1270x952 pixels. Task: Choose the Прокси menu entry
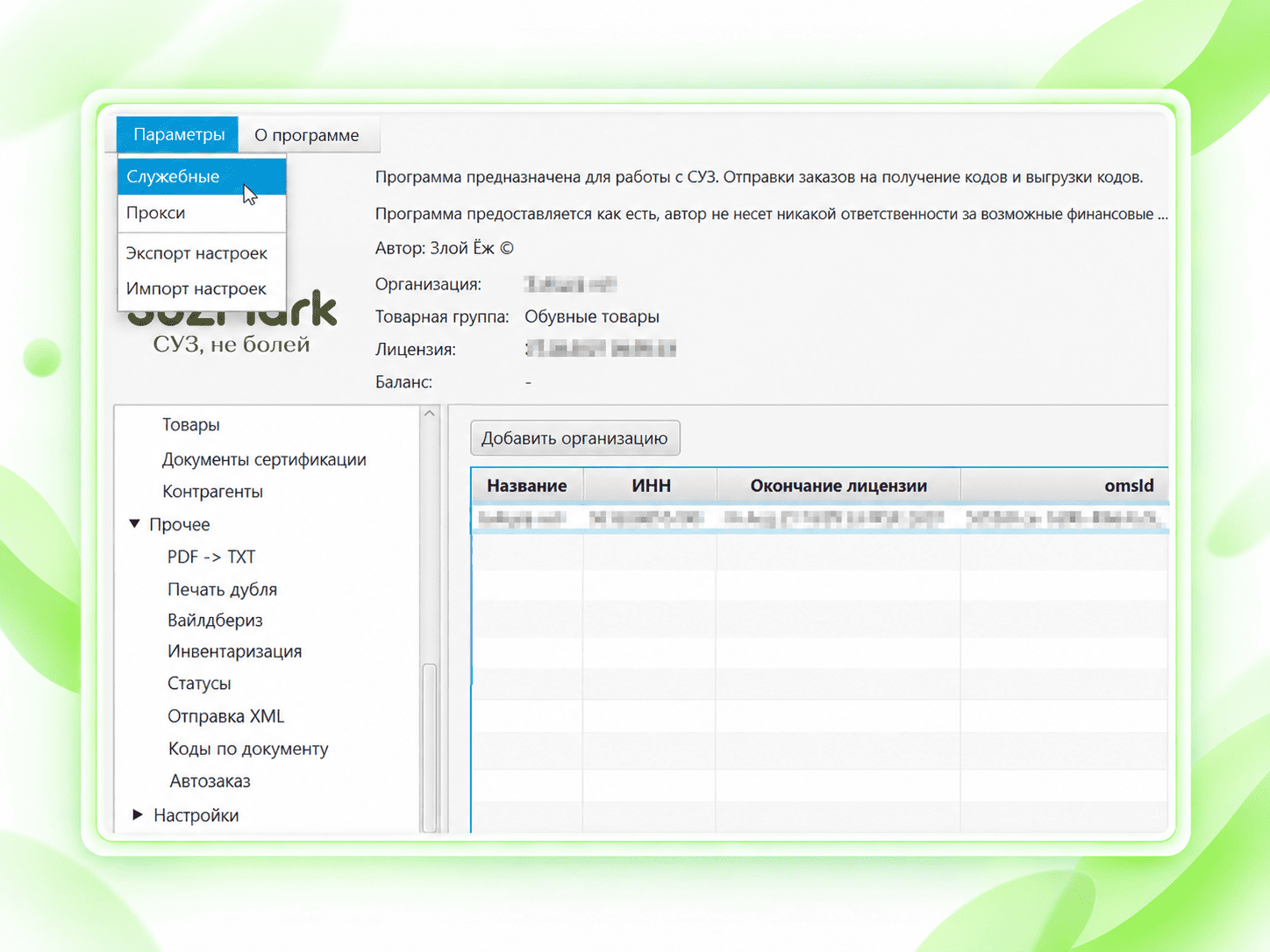(202, 213)
